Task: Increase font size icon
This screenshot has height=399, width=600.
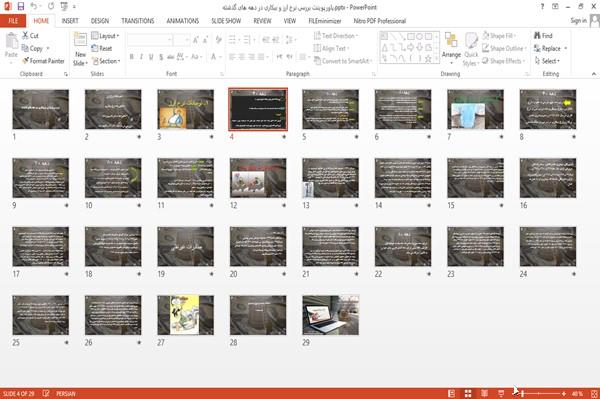Action: 196,40
